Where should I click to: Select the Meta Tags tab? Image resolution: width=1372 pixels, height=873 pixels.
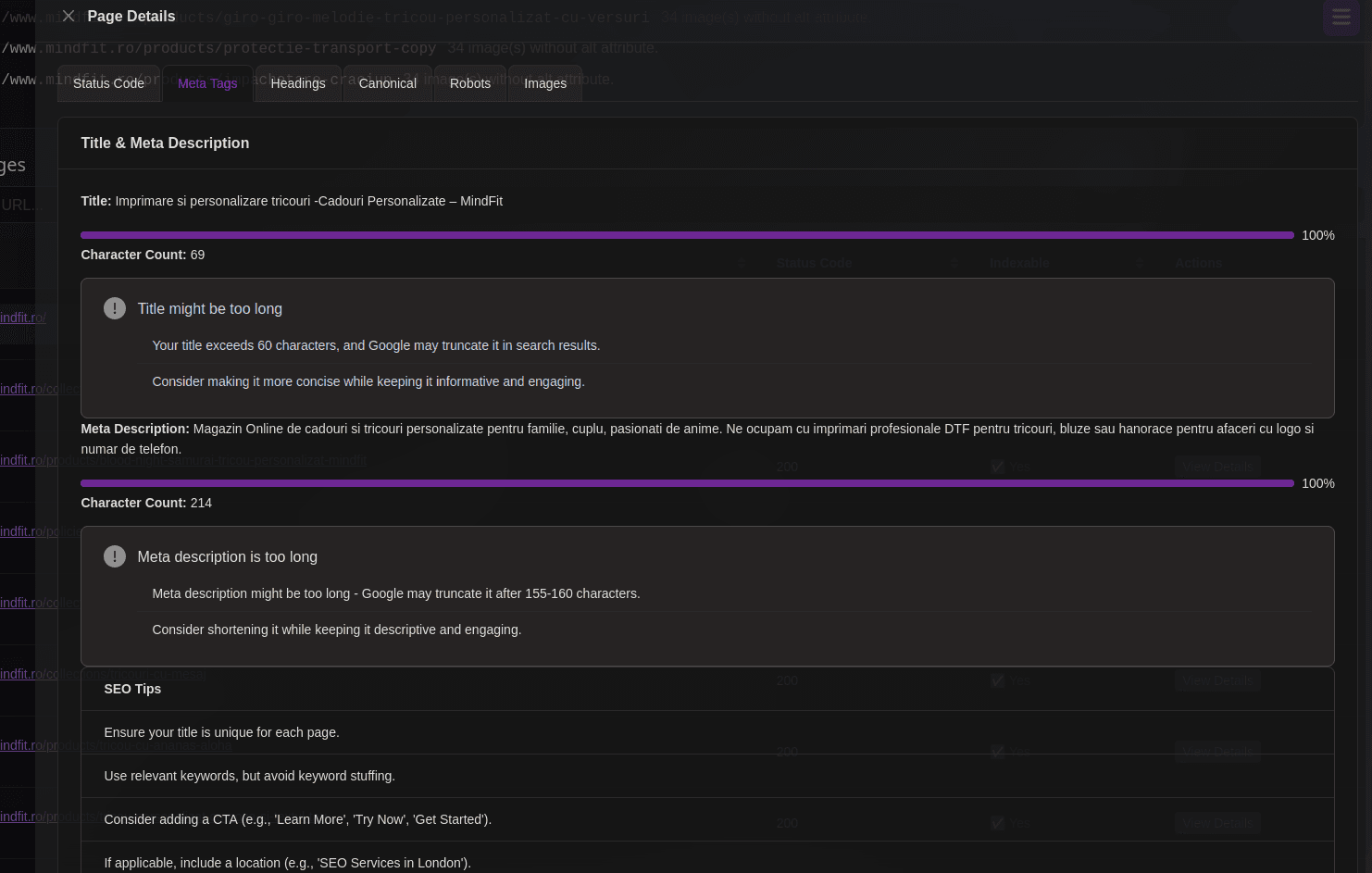pyautogui.click(x=207, y=83)
